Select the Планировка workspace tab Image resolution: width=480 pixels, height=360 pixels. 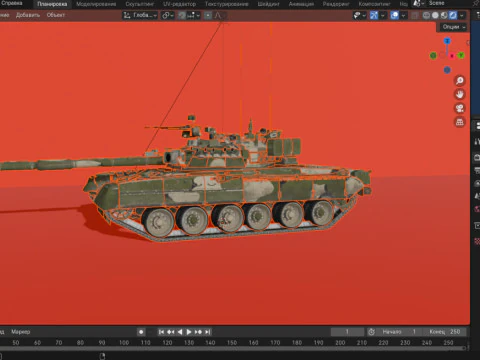tap(52, 4)
